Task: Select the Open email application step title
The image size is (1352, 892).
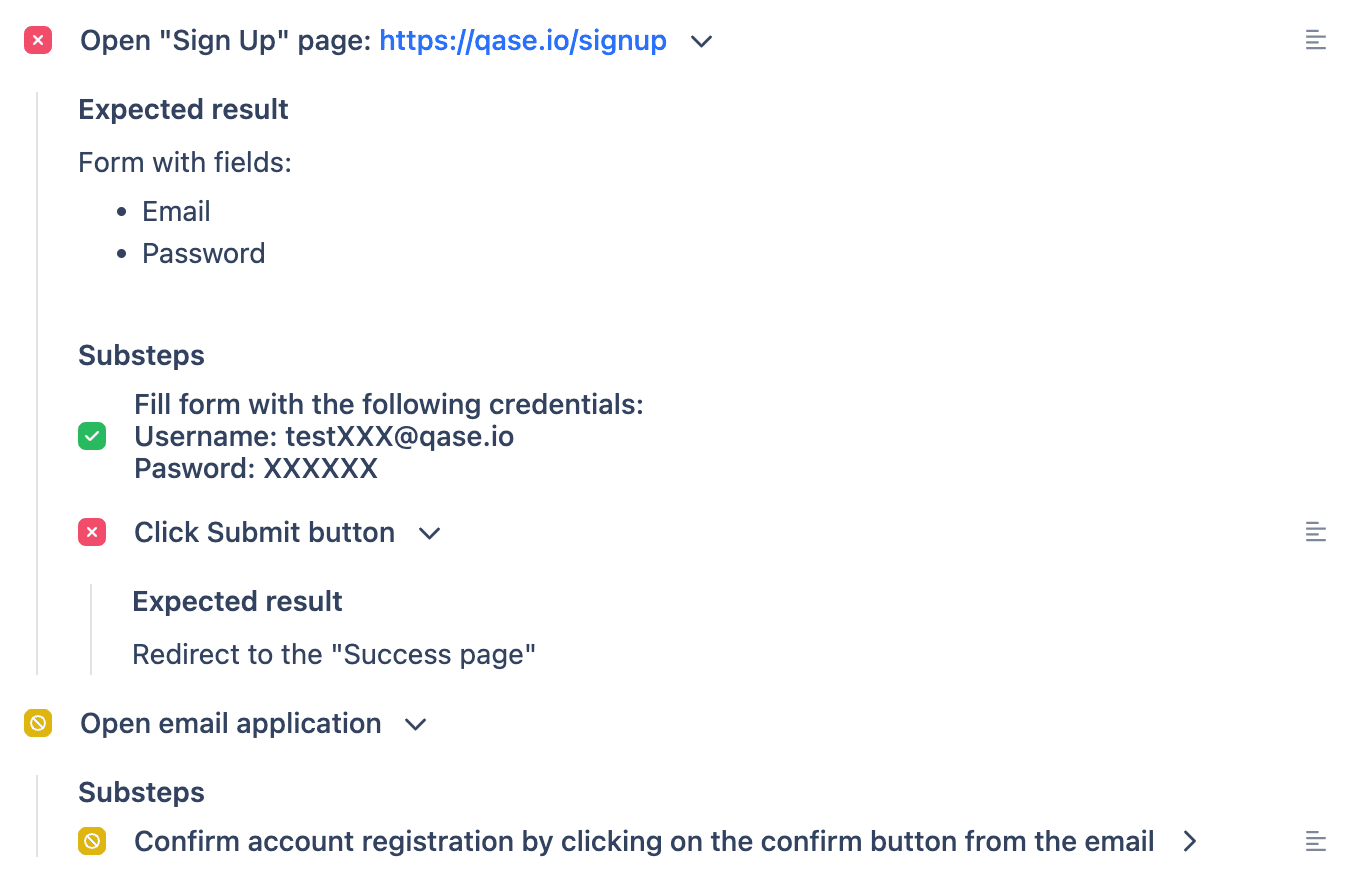Action: click(x=231, y=723)
